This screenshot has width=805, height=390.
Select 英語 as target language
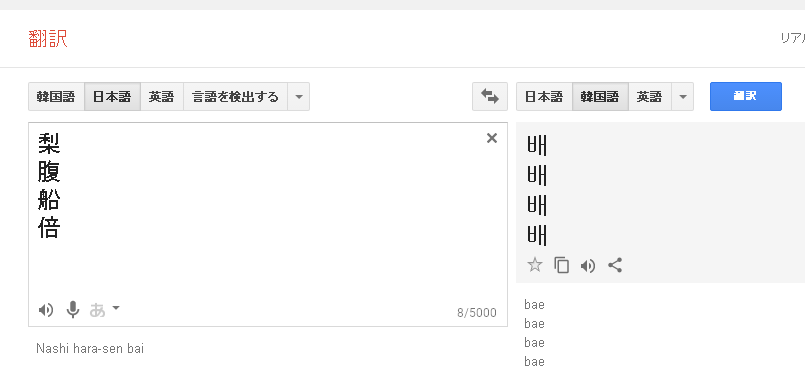(650, 96)
